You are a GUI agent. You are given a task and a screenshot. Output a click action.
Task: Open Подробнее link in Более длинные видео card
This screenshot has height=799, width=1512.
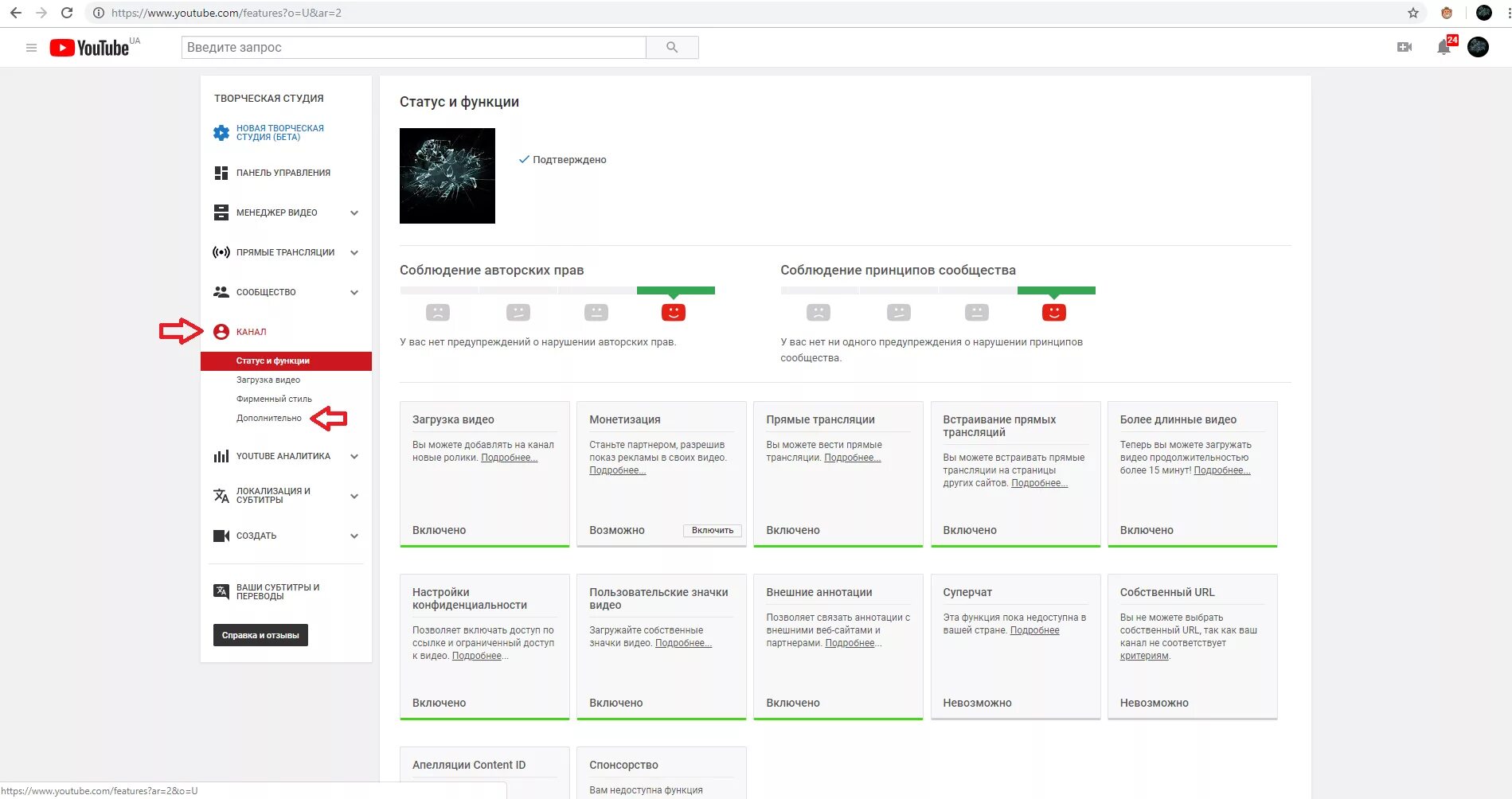coord(1222,470)
